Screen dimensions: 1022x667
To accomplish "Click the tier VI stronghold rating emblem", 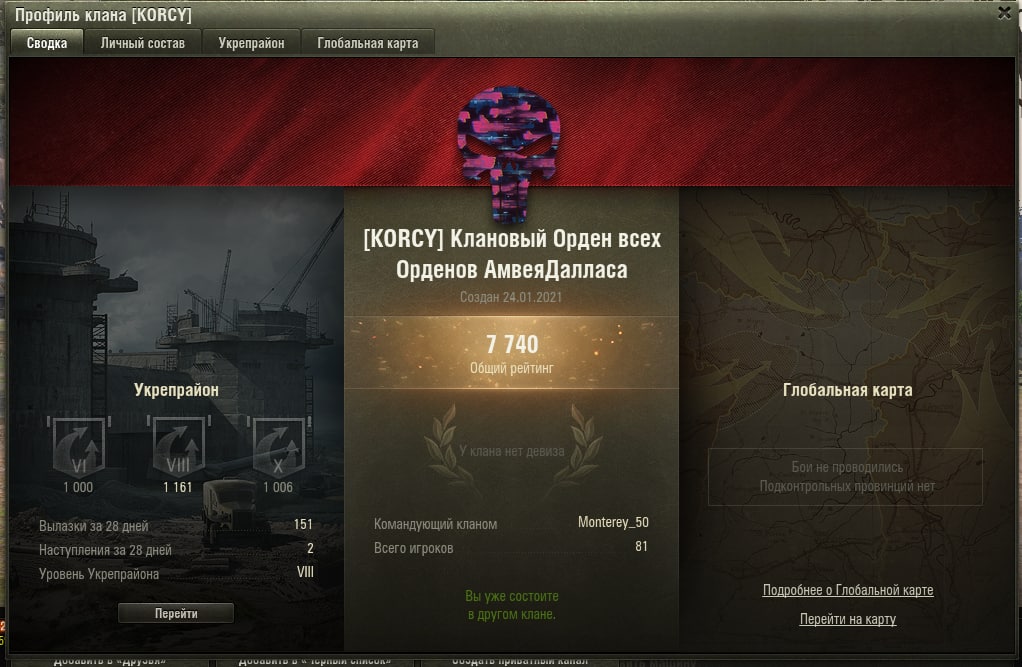I will tap(78, 446).
